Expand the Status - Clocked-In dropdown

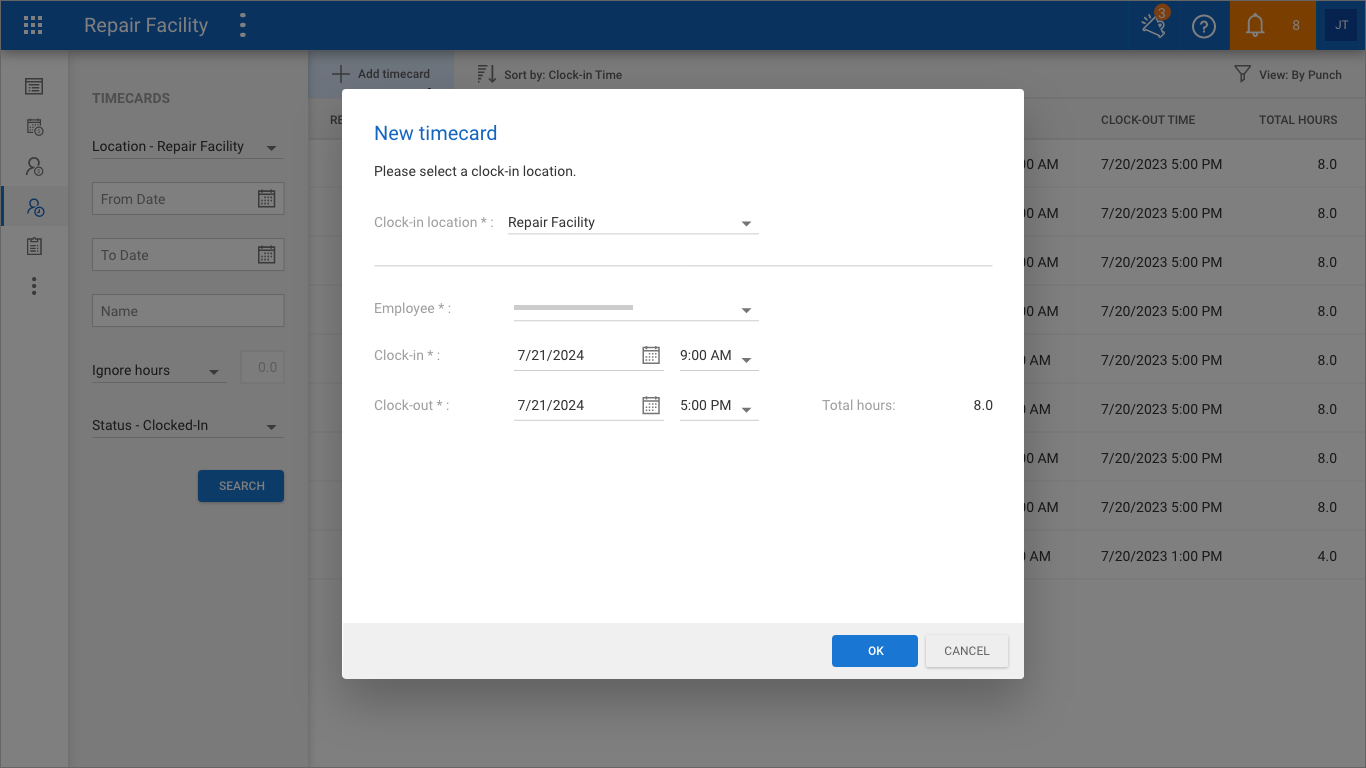click(271, 428)
